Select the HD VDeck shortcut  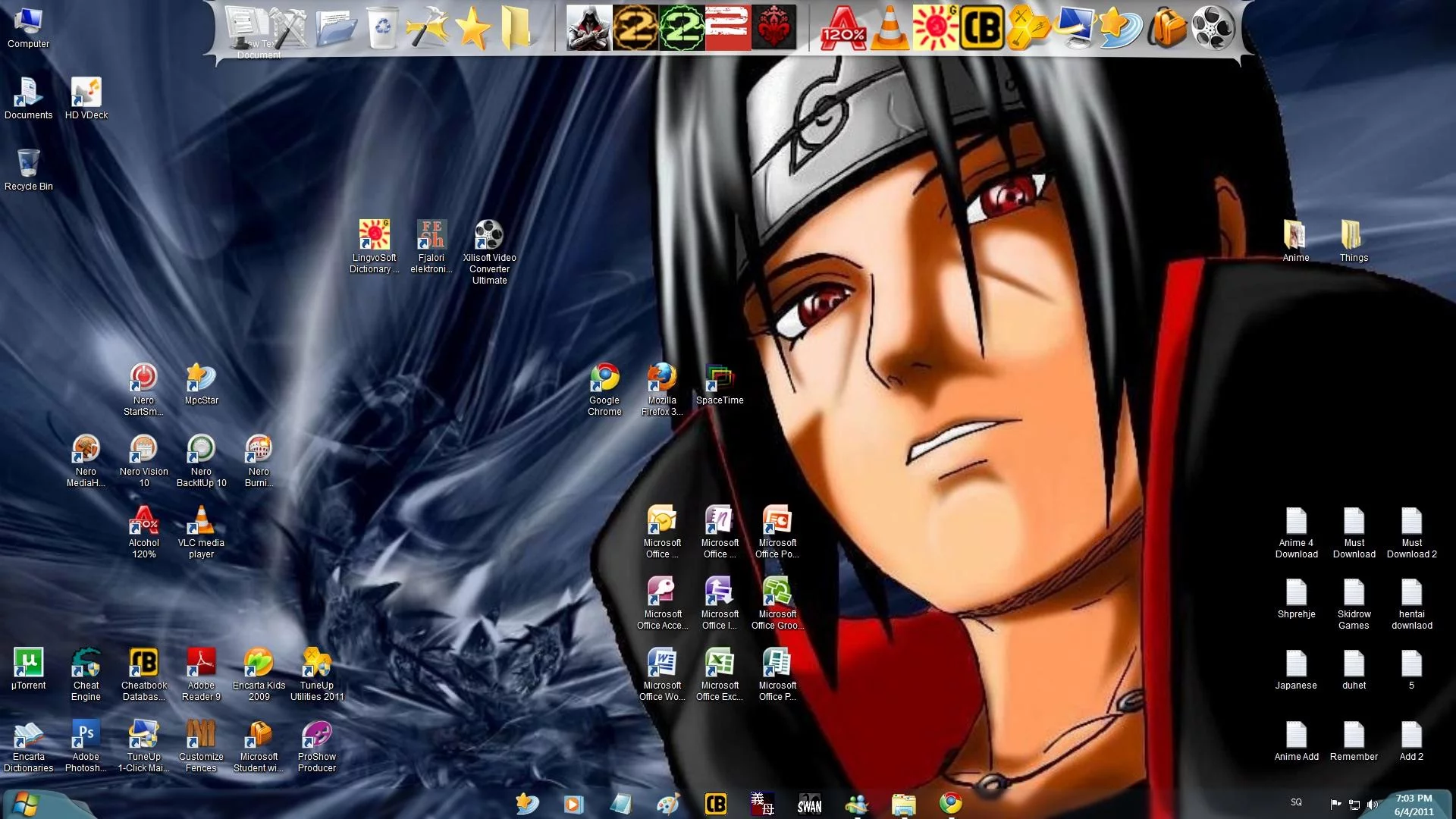pos(86,99)
